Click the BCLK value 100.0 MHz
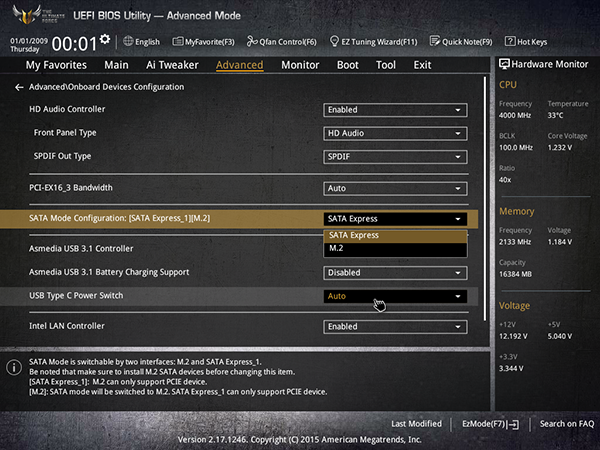 tap(516, 148)
